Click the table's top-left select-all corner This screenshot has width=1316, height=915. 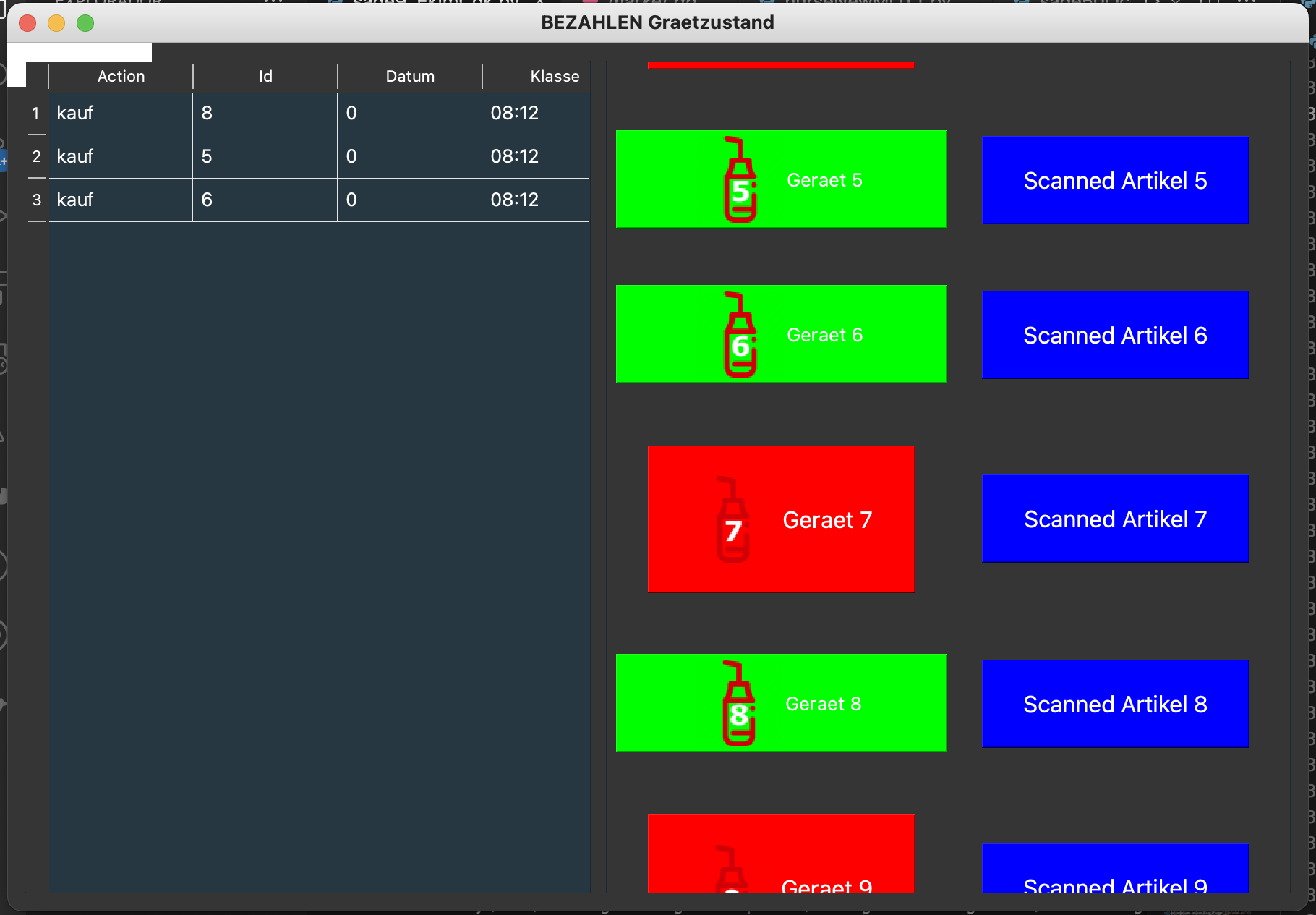[37, 76]
